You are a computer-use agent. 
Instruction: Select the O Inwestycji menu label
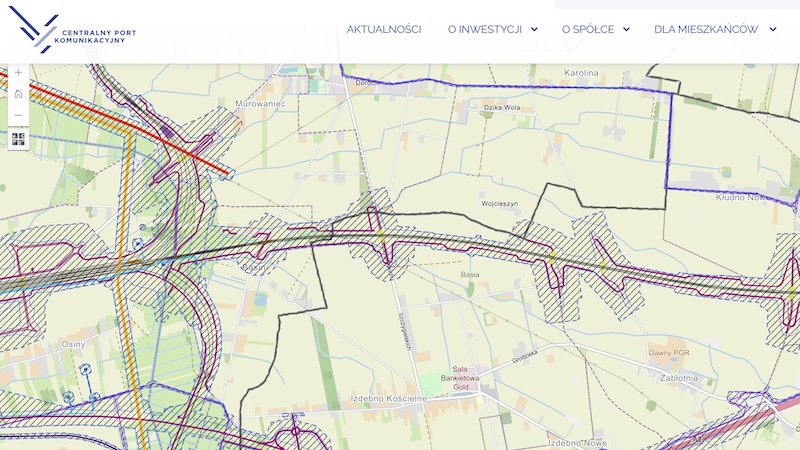(x=485, y=29)
